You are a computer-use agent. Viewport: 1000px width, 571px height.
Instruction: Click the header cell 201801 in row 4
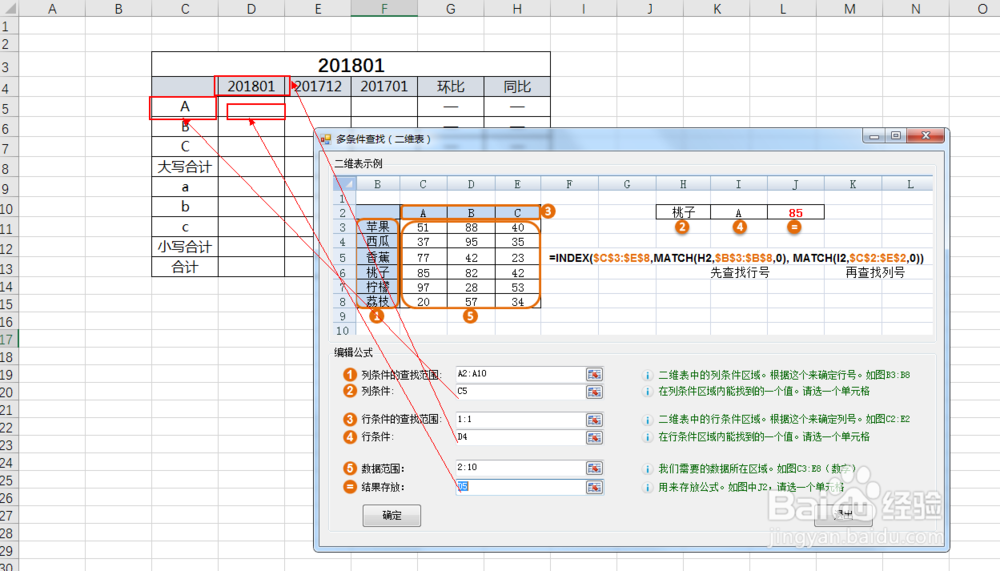pyautogui.click(x=251, y=86)
